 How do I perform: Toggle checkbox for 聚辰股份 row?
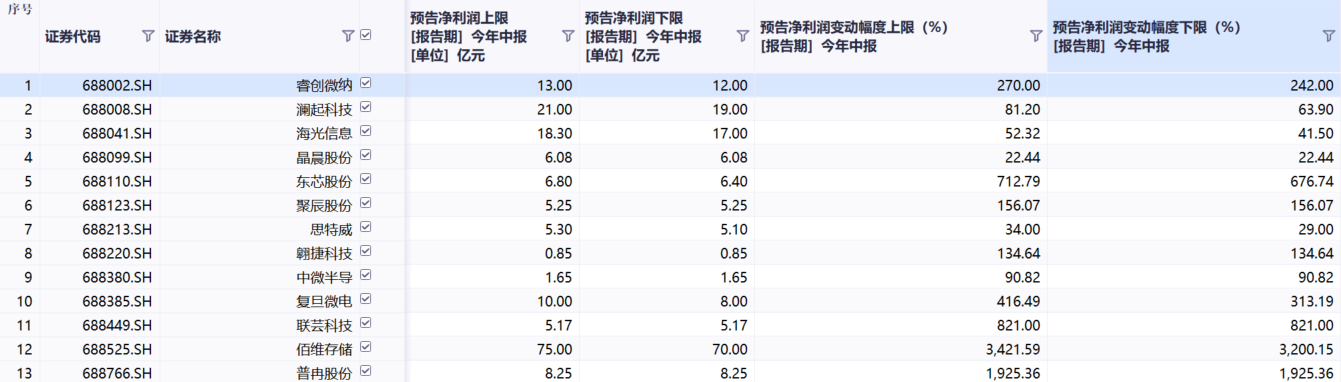[x=365, y=204]
